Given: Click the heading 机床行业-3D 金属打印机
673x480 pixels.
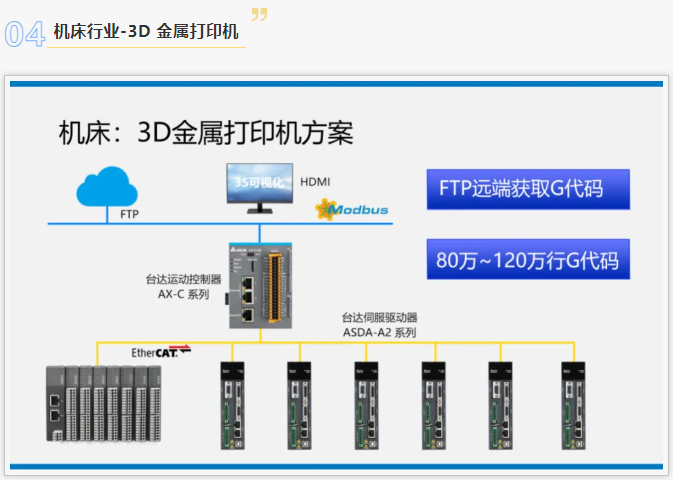Looking at the screenshot, I should click(146, 31).
